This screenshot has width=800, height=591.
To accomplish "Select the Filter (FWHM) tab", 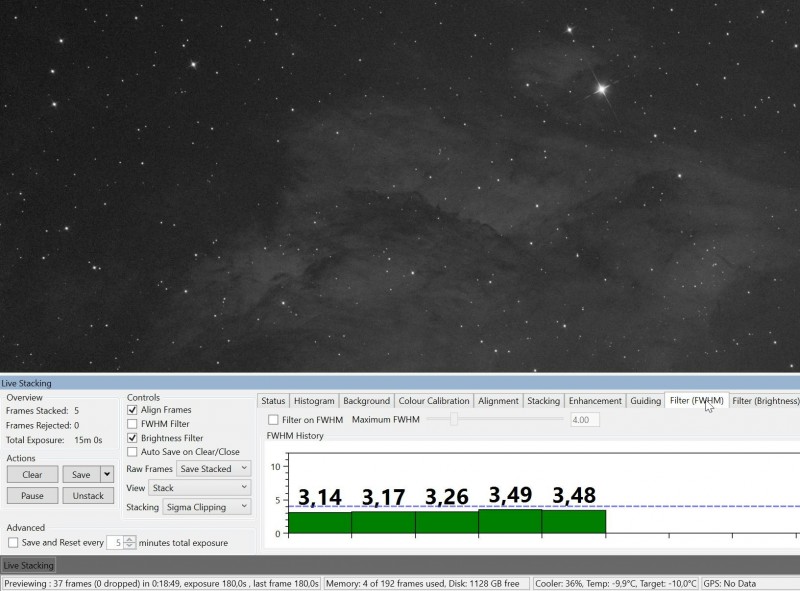I will 696,400.
